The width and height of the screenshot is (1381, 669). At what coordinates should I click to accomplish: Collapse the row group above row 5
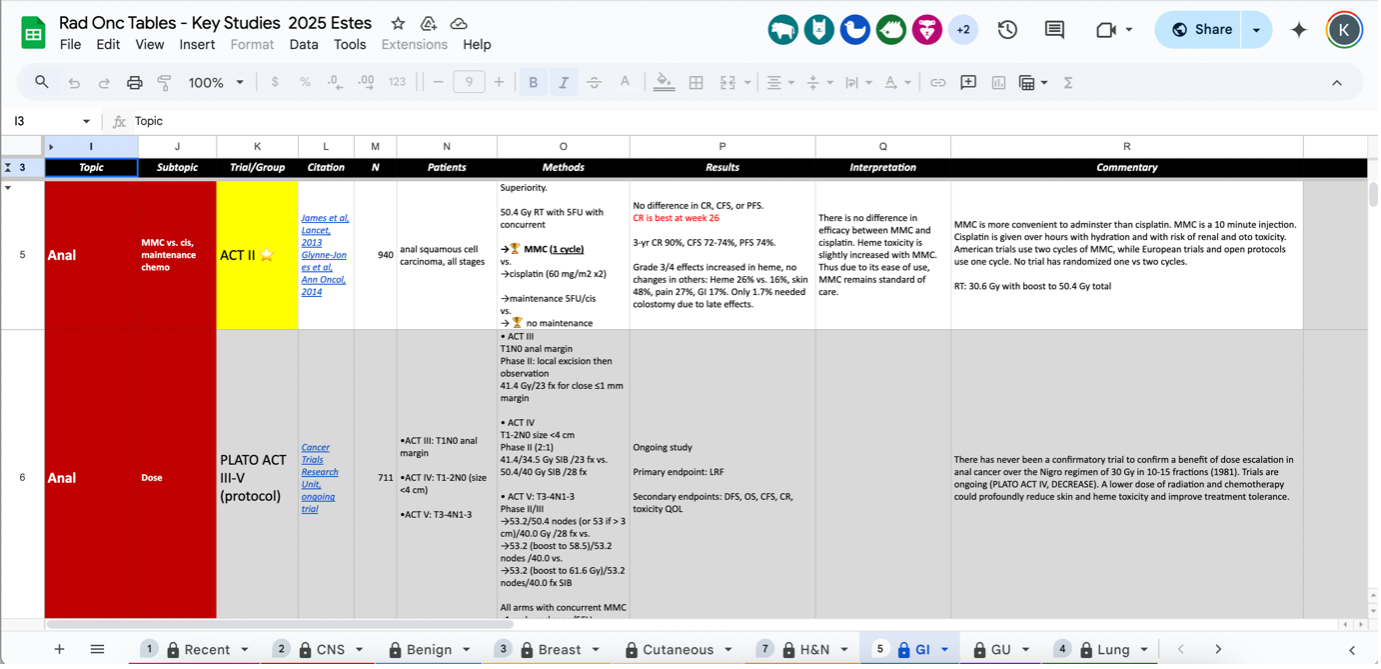point(8,187)
